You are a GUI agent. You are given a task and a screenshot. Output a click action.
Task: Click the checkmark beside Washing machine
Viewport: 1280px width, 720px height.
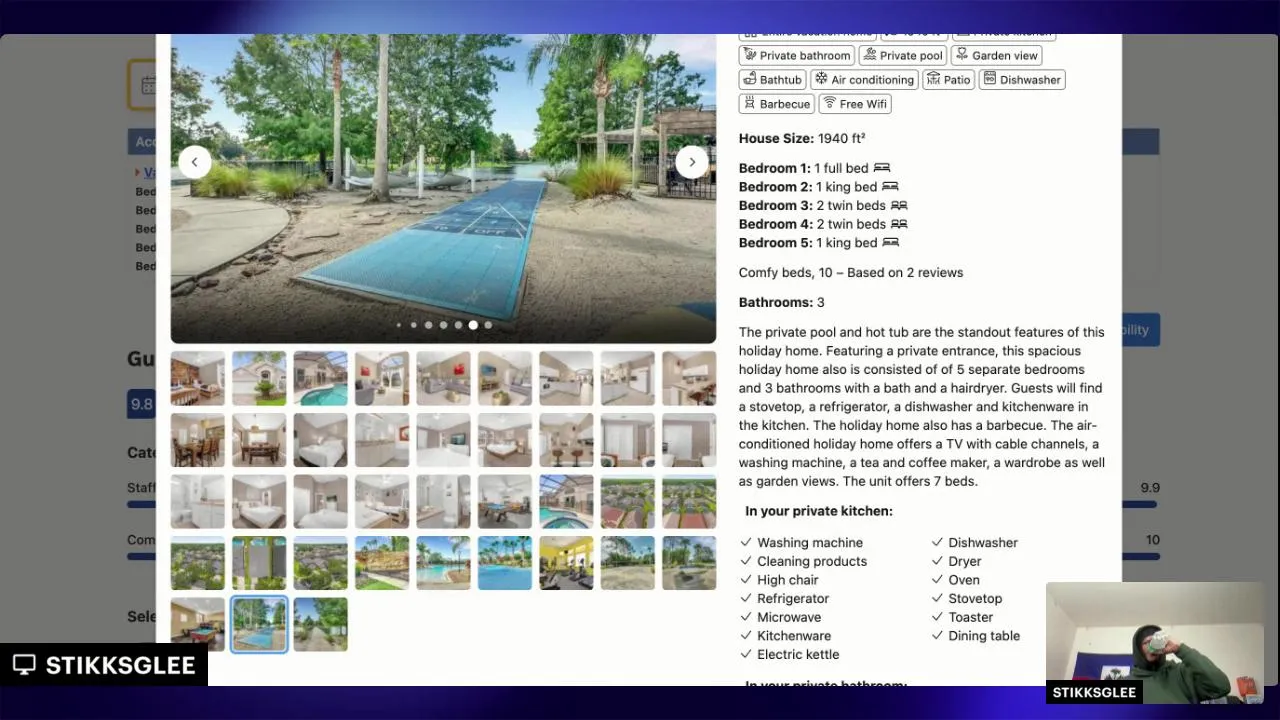point(745,542)
